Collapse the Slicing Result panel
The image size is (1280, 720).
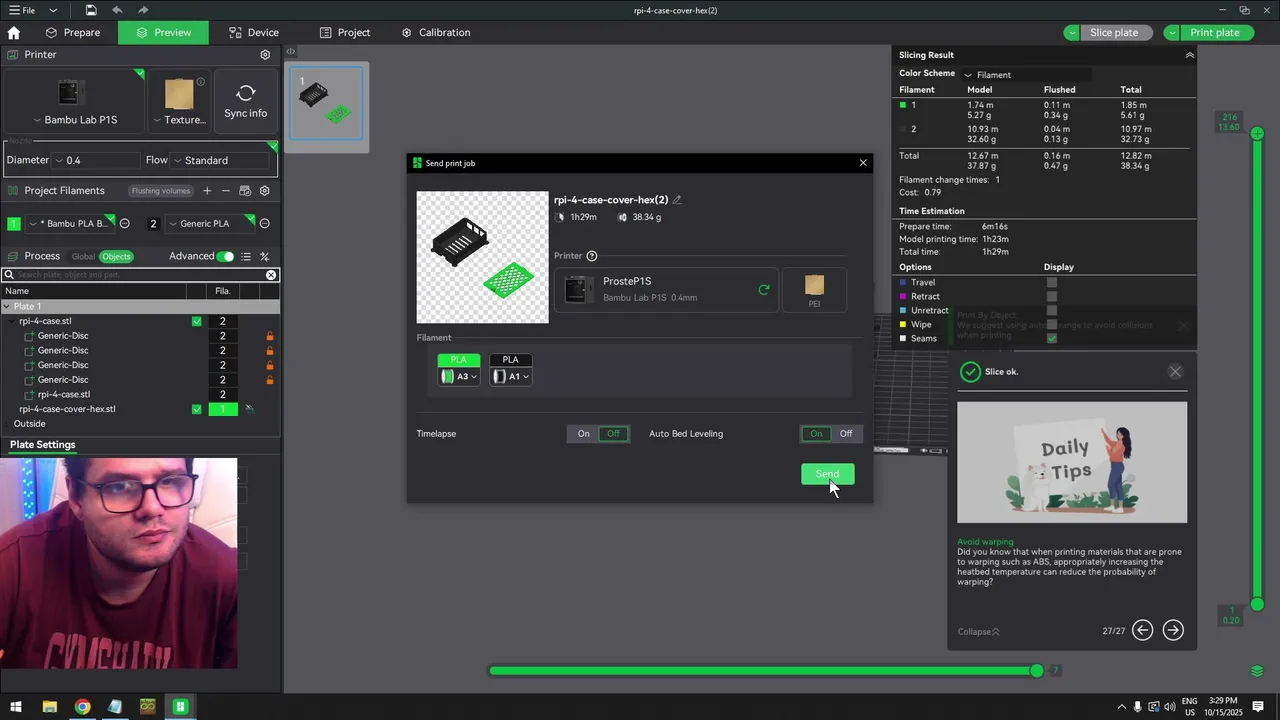[1189, 55]
